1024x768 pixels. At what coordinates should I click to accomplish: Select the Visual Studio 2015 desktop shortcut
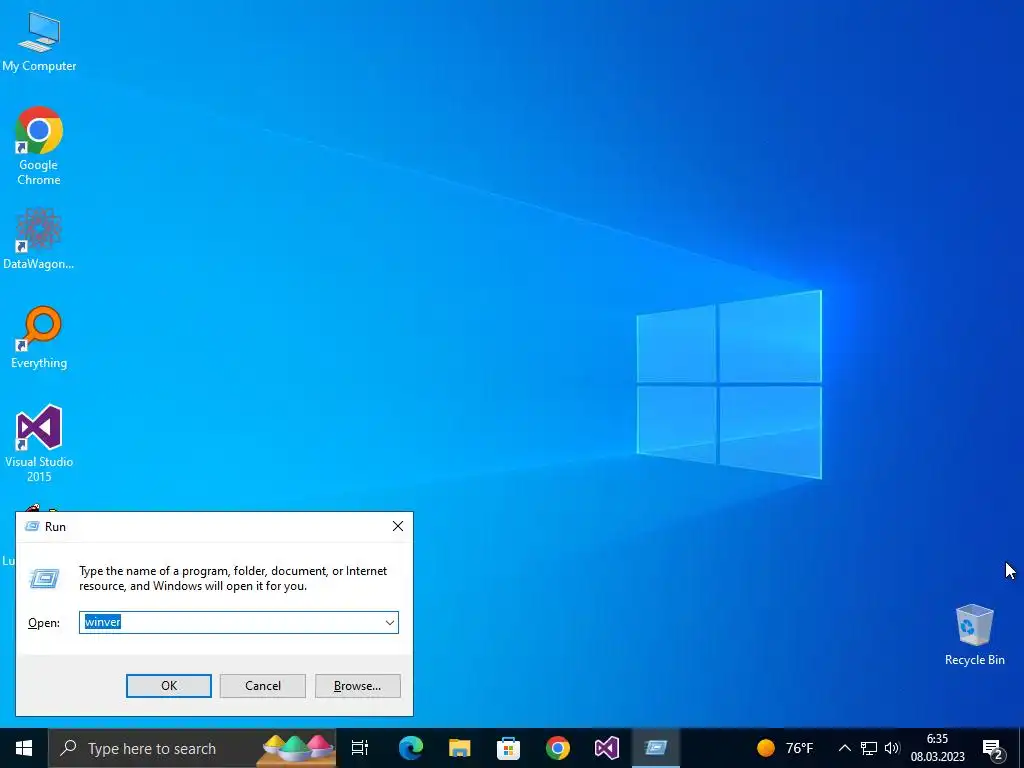39,443
